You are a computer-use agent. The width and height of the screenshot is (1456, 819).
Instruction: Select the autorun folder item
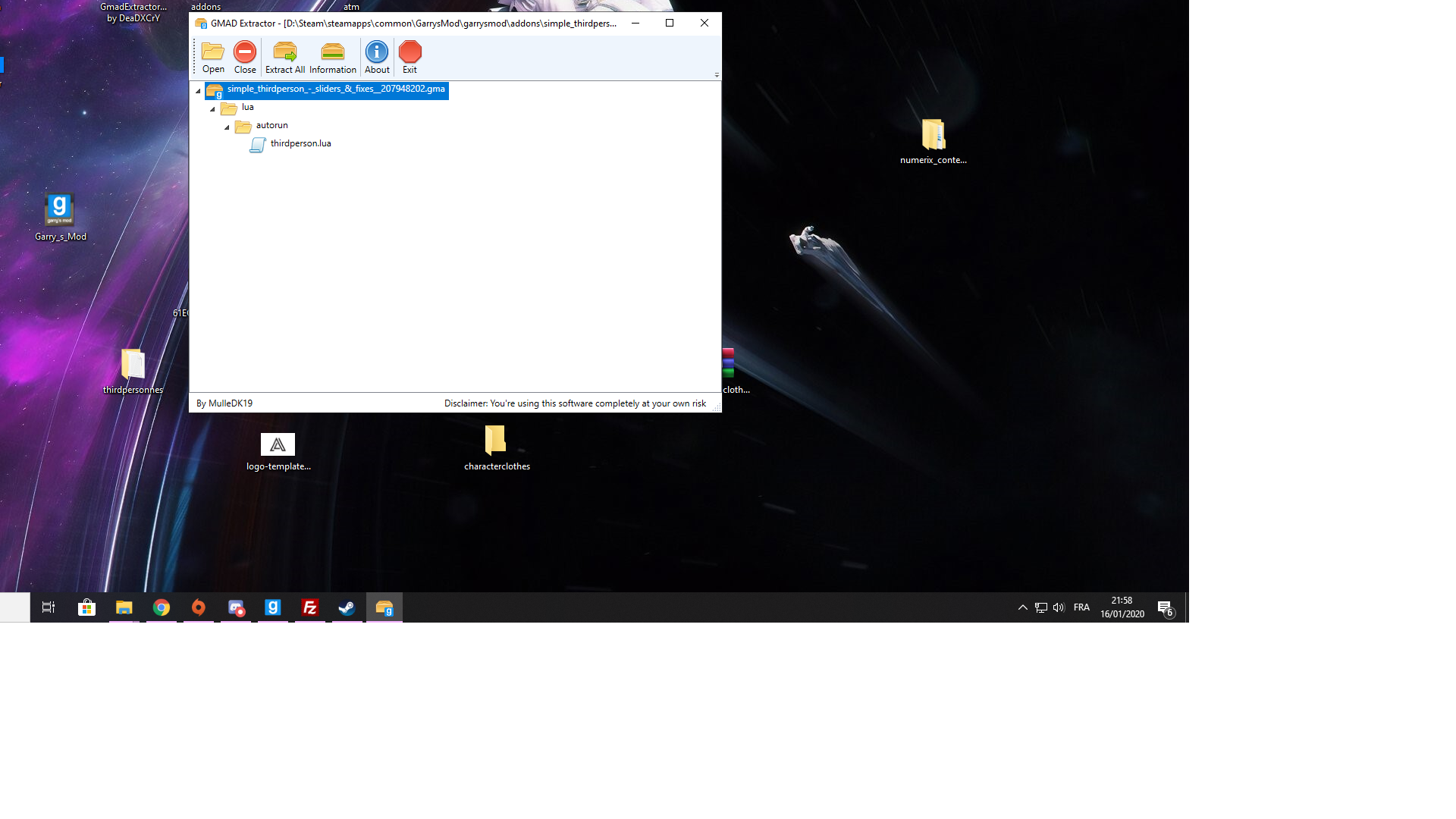(271, 125)
